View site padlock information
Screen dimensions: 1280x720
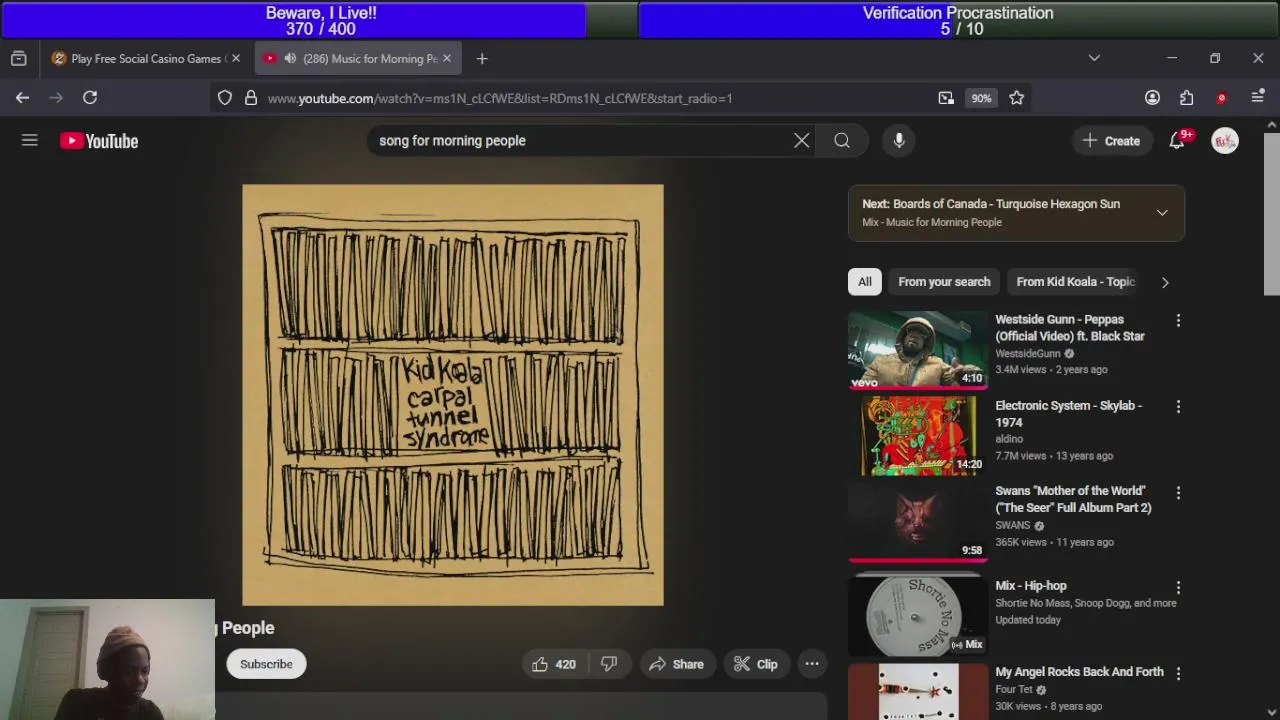pos(251,98)
